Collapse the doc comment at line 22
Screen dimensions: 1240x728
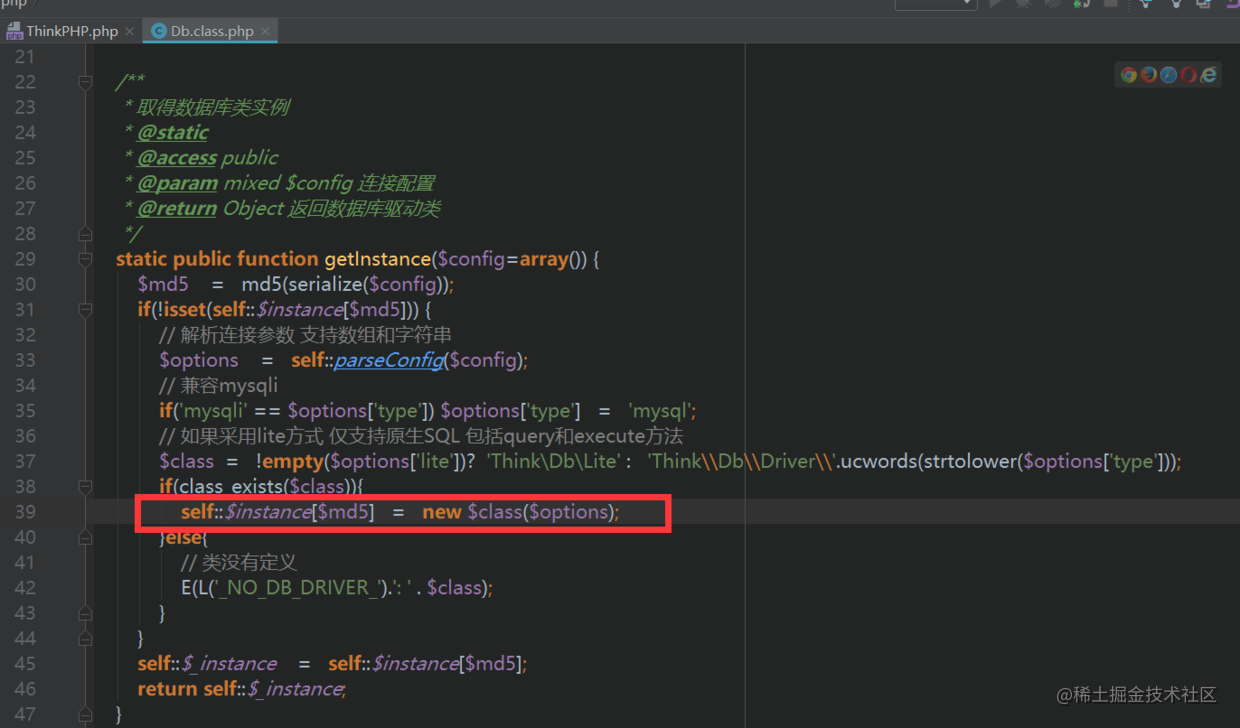coord(85,82)
